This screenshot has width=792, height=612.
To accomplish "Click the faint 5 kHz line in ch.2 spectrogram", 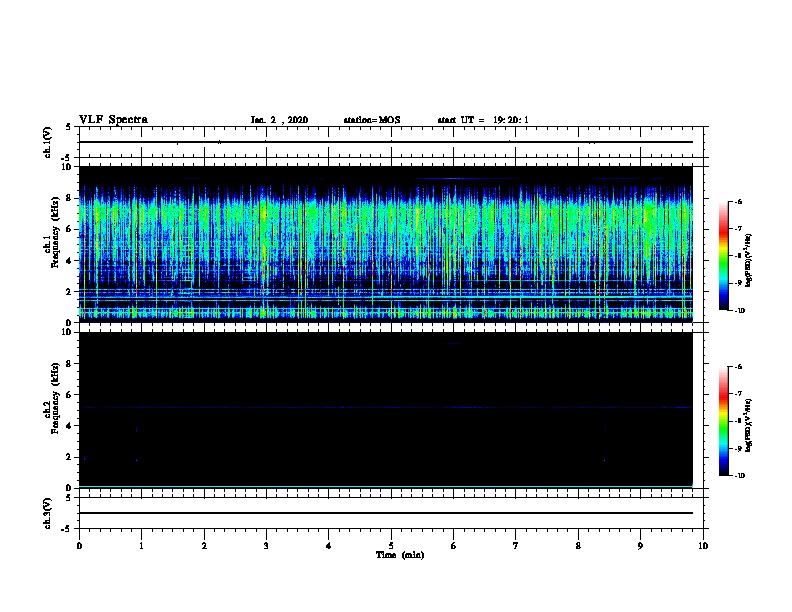I will click(385, 407).
